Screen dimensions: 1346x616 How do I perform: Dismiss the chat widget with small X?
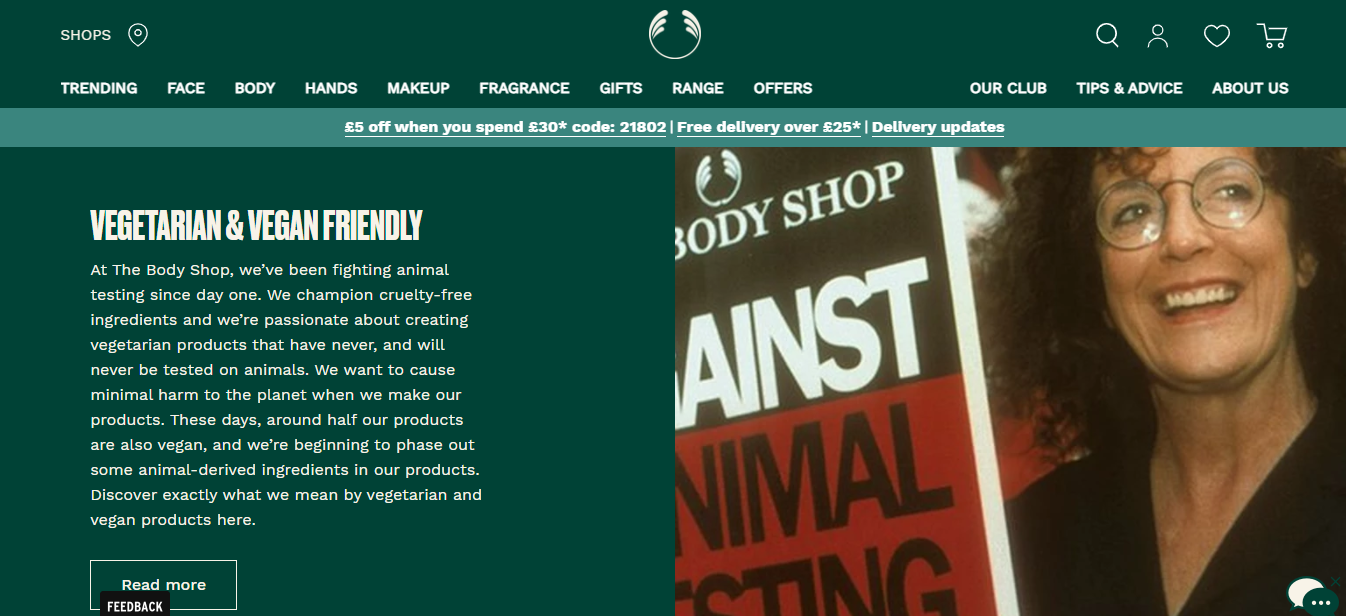(x=1336, y=581)
